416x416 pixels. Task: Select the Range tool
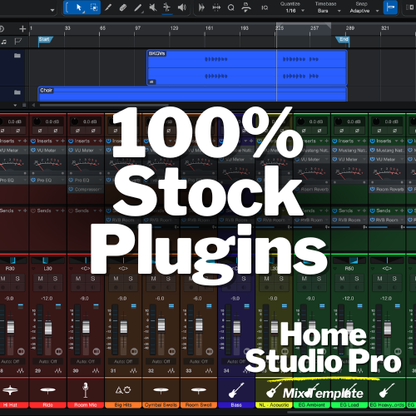[94, 7]
